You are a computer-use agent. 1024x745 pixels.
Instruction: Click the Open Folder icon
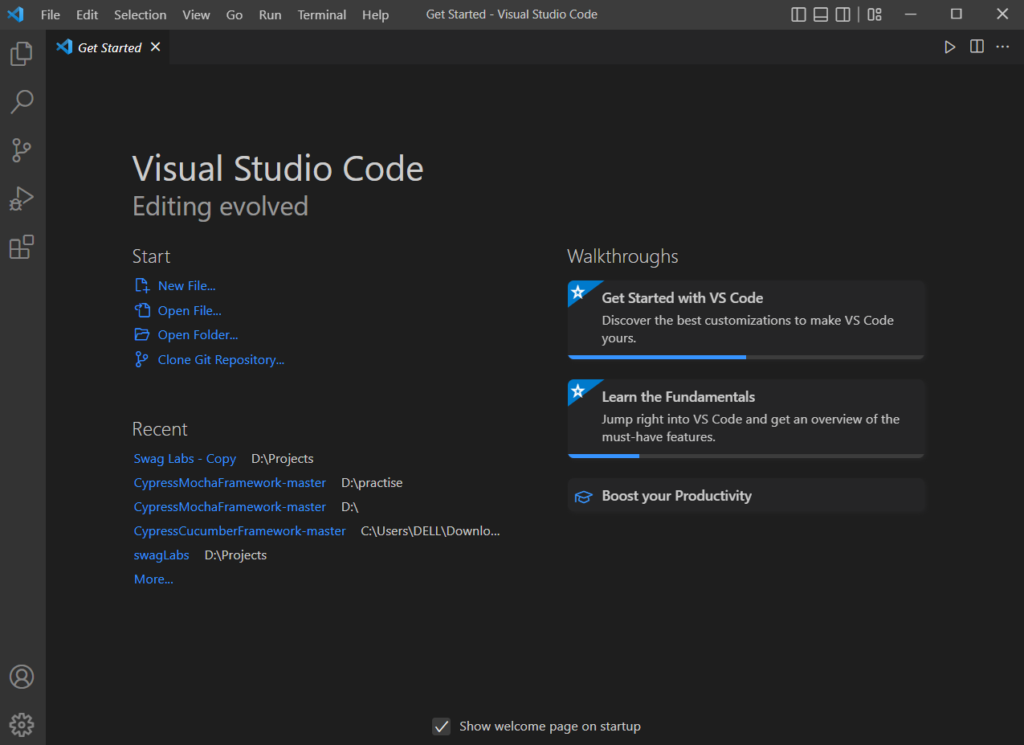pos(142,334)
